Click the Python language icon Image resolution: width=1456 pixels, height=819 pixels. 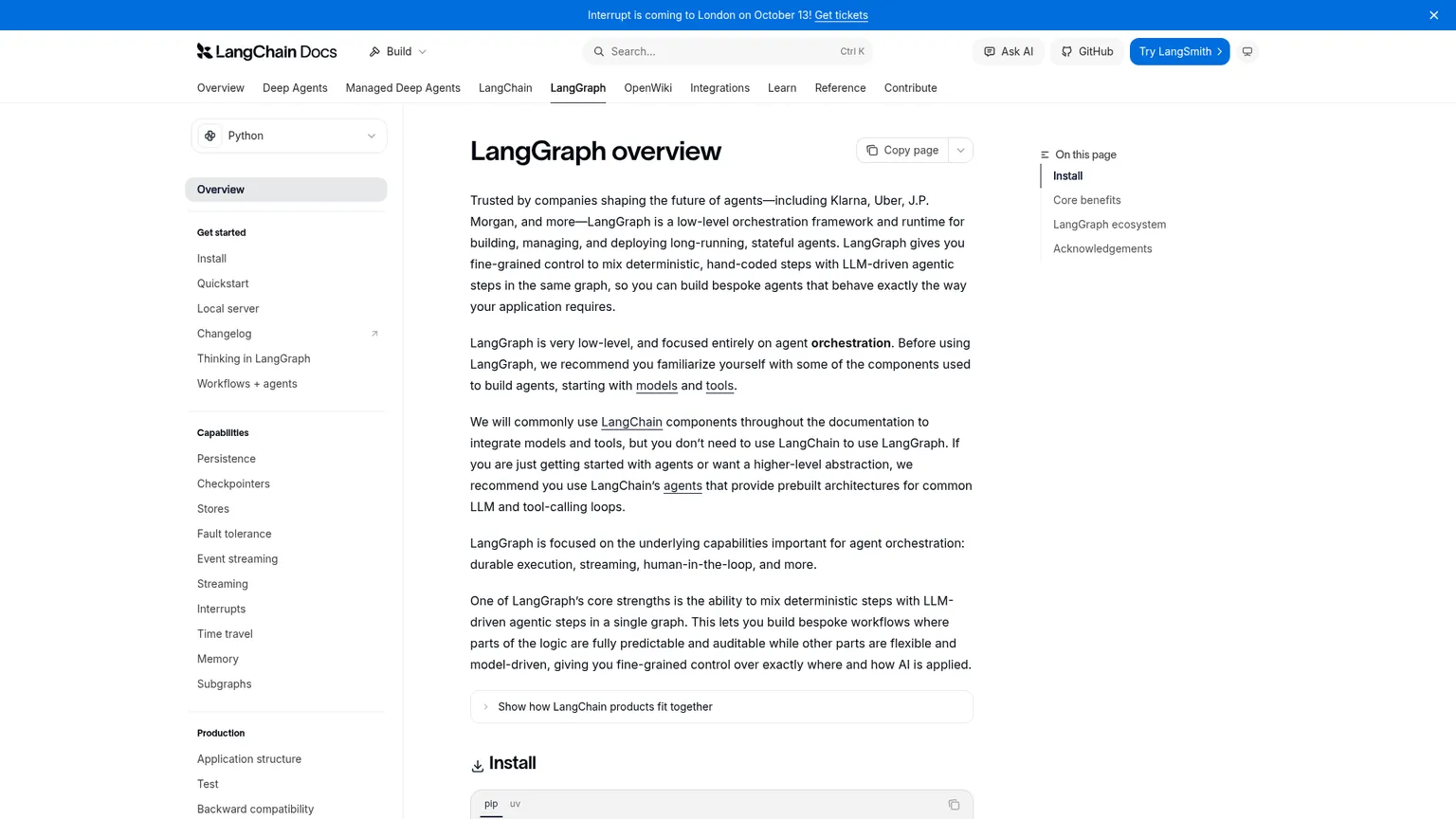(210, 136)
